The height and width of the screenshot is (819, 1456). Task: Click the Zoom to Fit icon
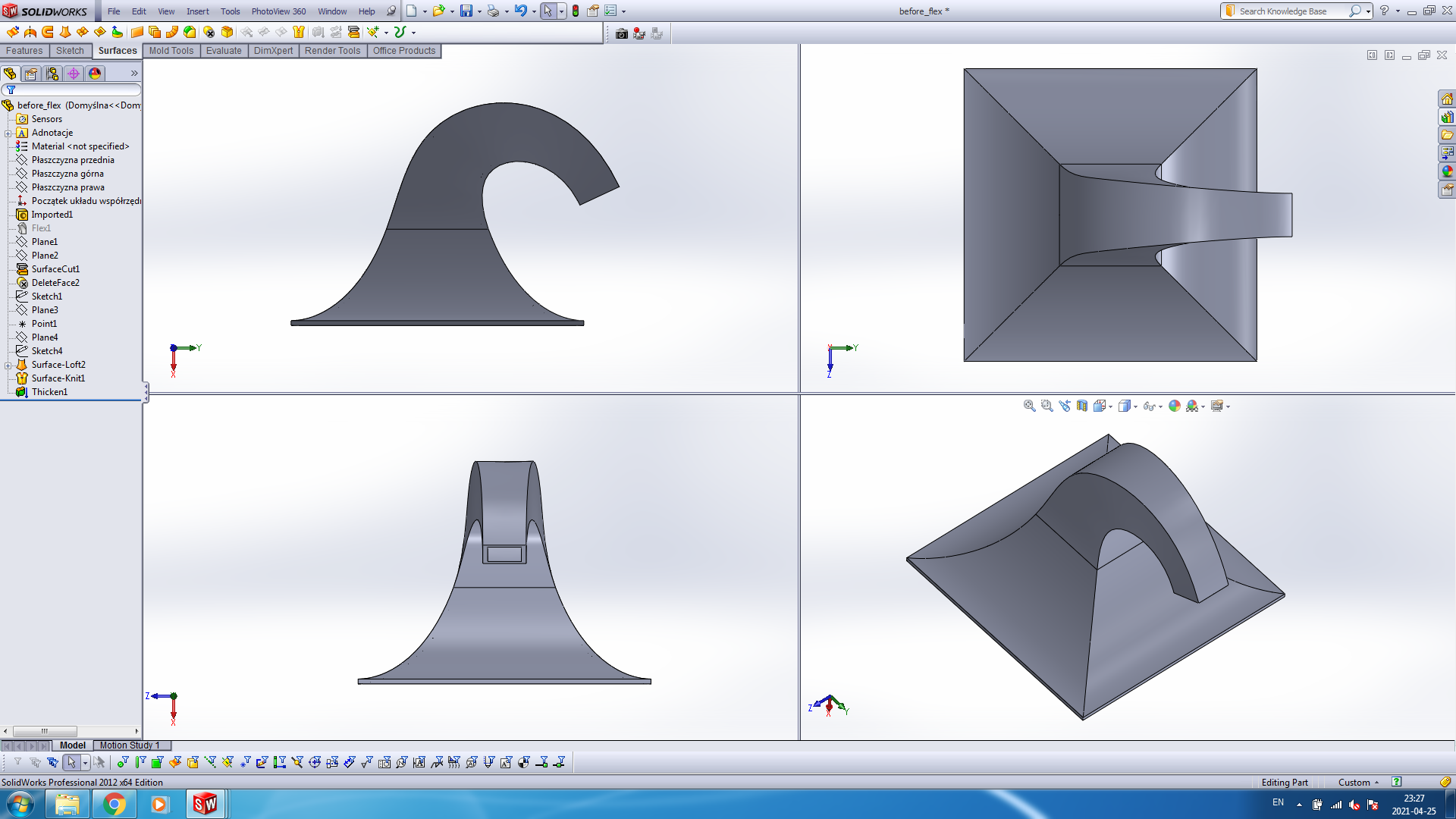point(1030,406)
